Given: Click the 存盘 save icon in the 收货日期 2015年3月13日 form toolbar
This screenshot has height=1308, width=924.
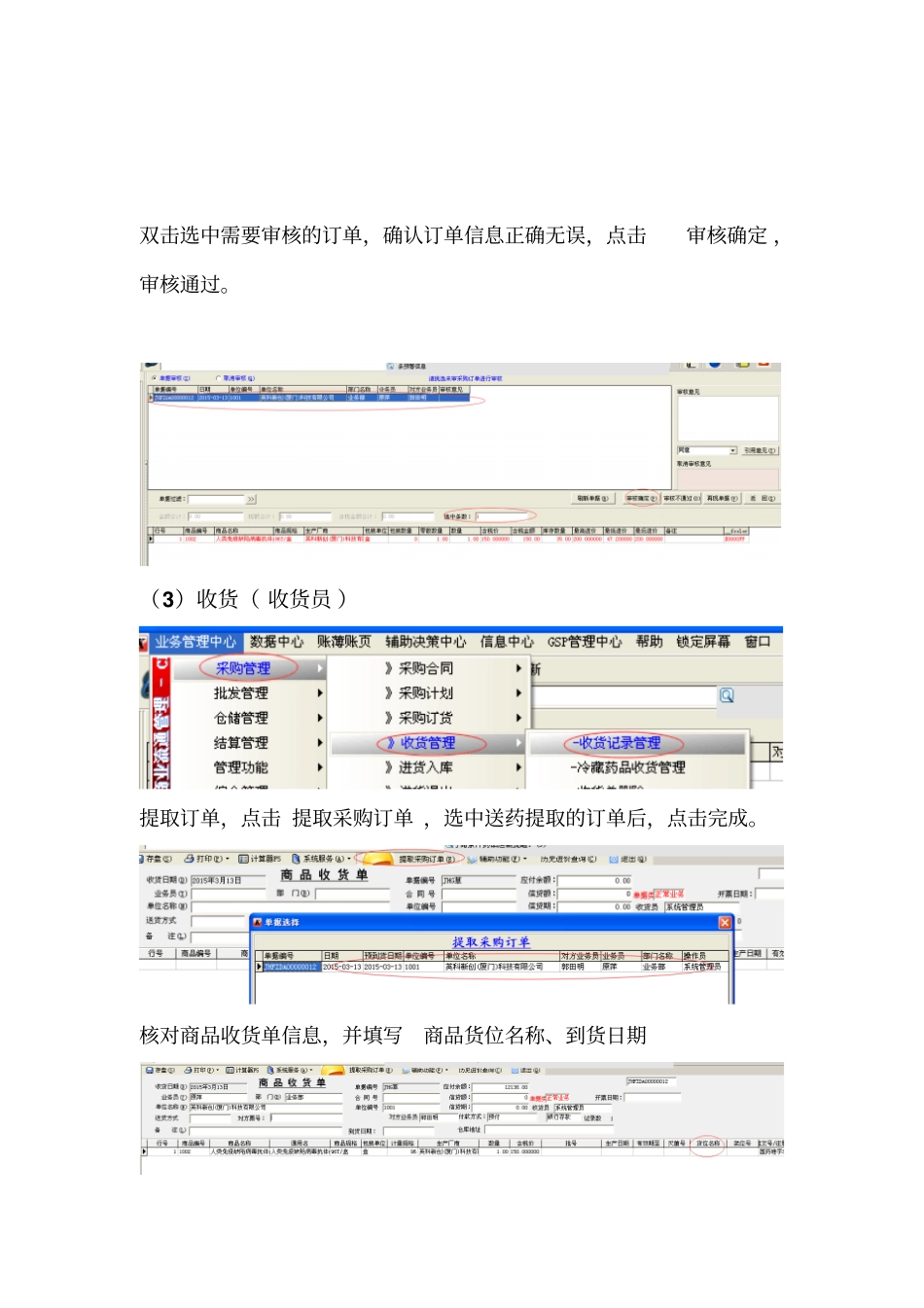Looking at the screenshot, I should 156,859.
